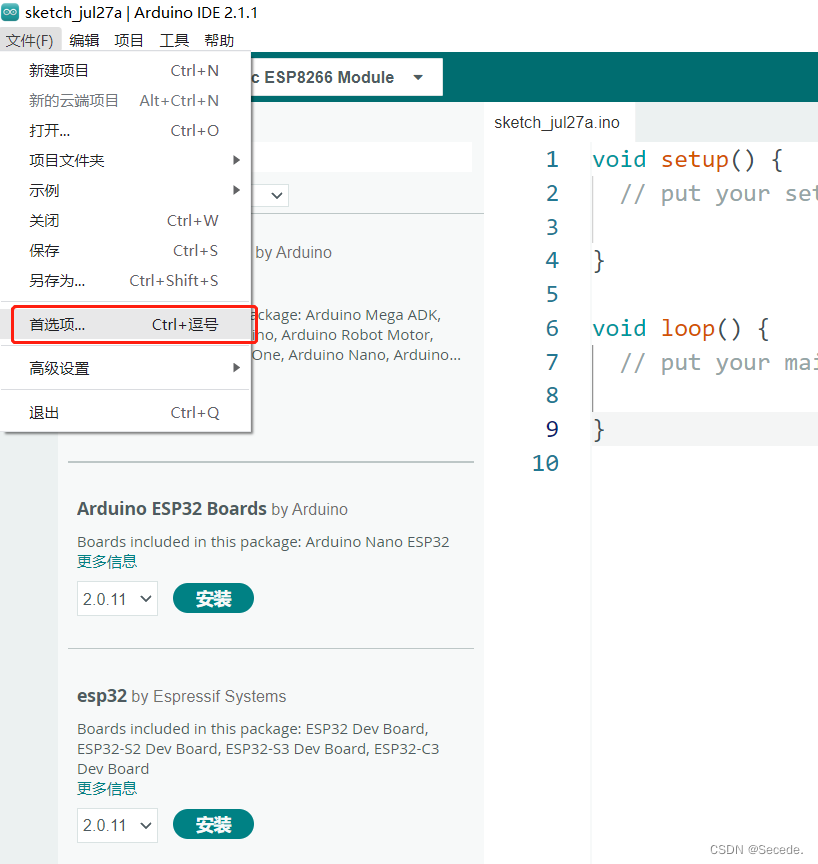Screen dimensions: 818x864
Task: Open the 文件(F) menu
Action: pyautogui.click(x=30, y=40)
